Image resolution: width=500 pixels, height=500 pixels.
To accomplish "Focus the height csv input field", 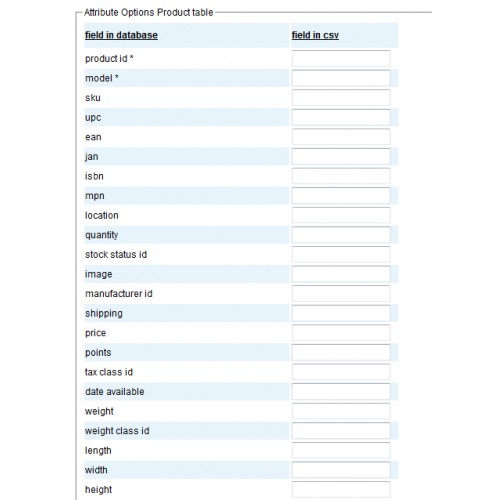I will [x=341, y=490].
